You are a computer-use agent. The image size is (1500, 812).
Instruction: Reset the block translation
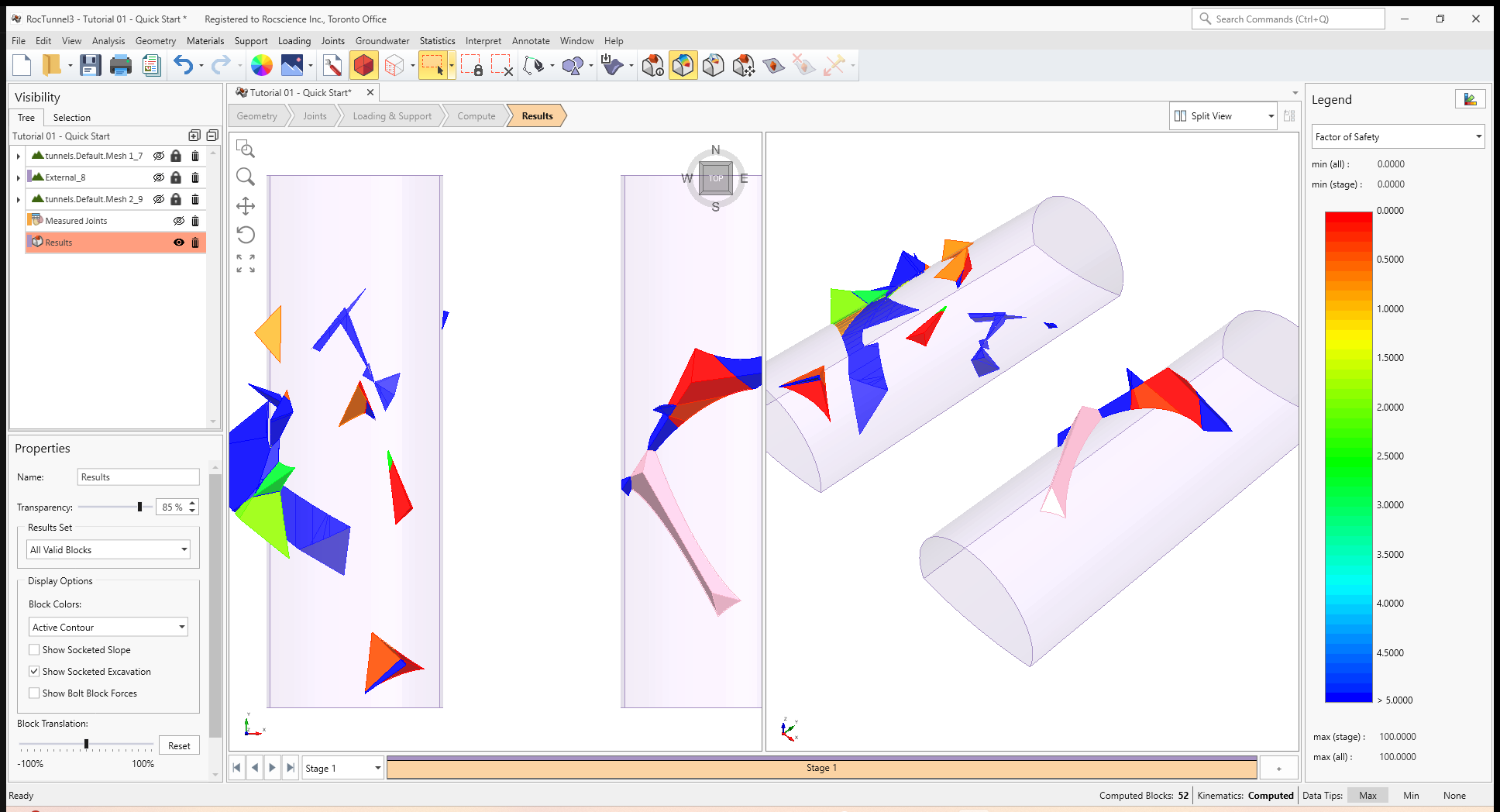coord(179,745)
